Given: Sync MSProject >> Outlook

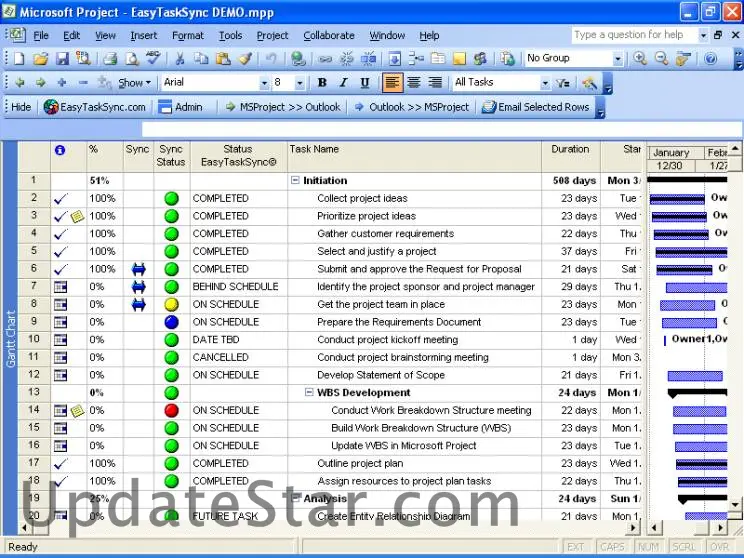Looking at the screenshot, I should [x=283, y=107].
